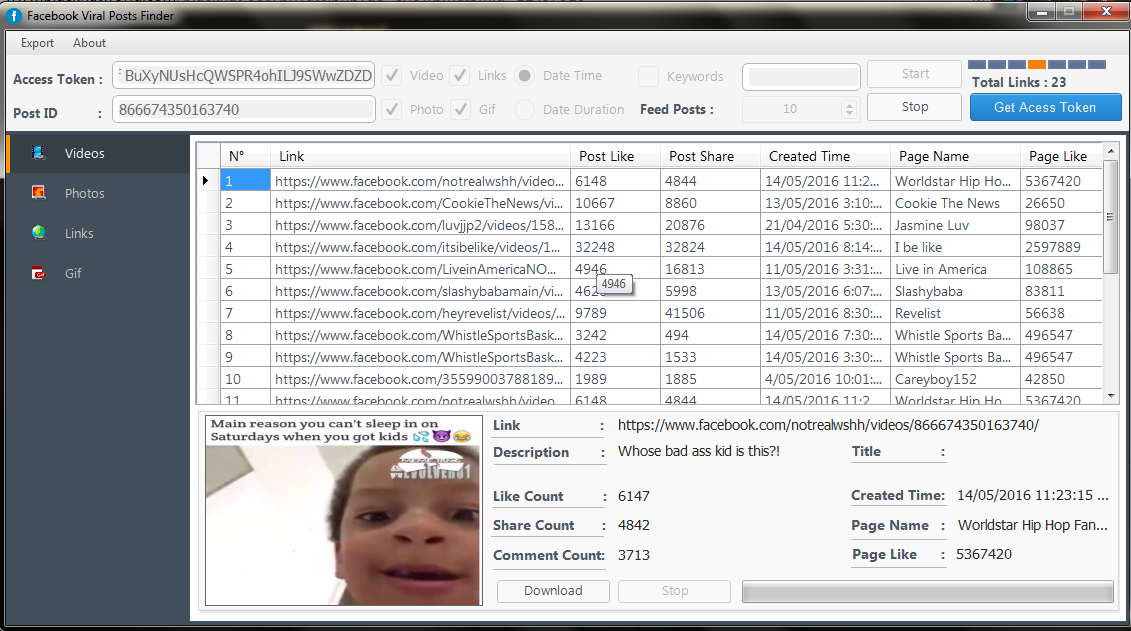The image size is (1131, 631).
Task: Click the Videos sidebar icon
Action: tap(38, 153)
